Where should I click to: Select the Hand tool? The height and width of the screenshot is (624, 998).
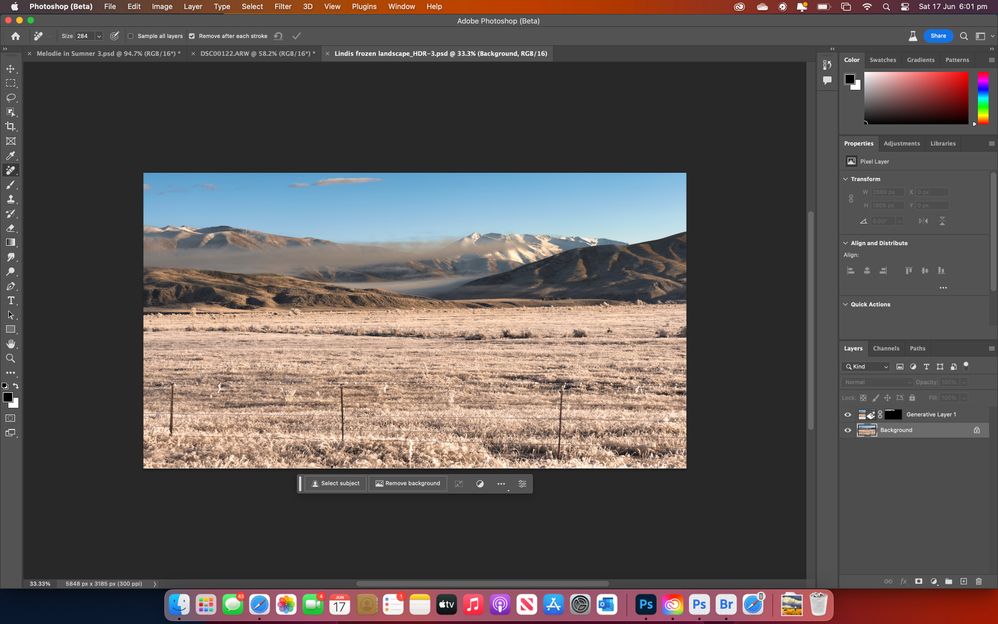[x=11, y=344]
